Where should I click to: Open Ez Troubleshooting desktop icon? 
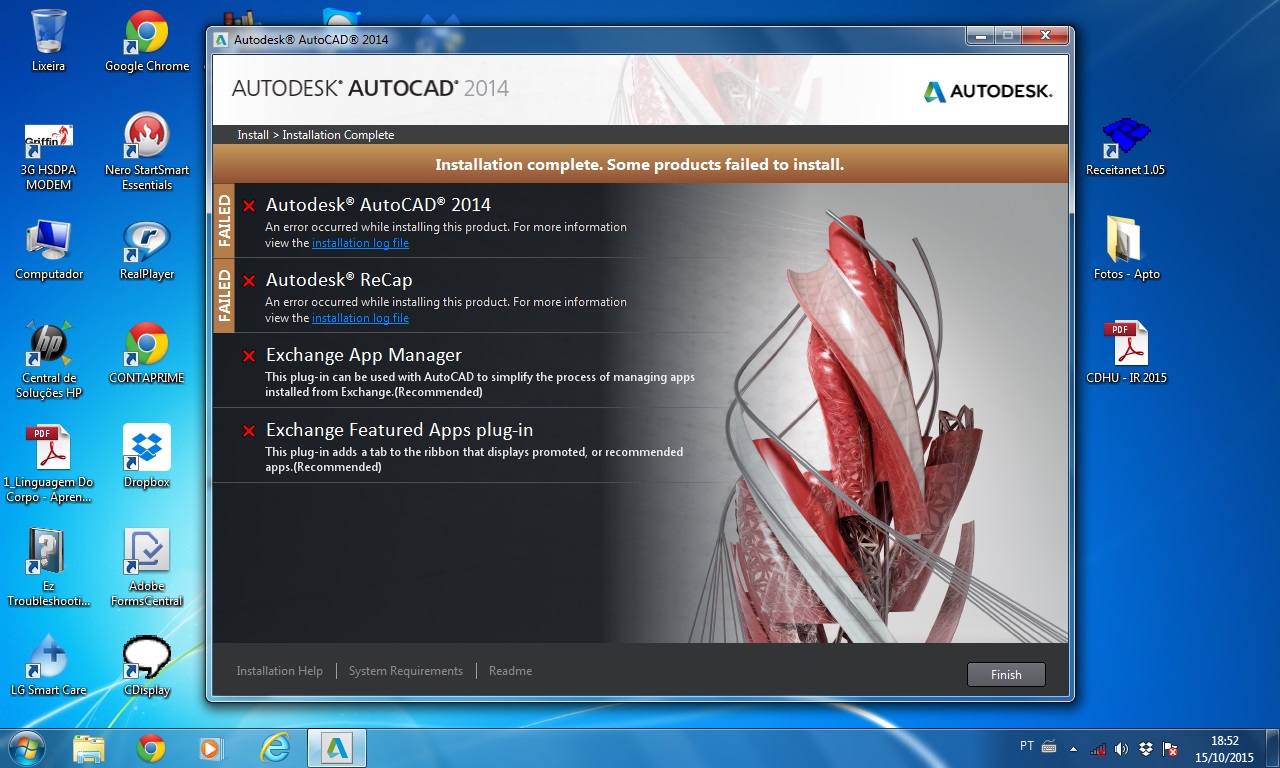[x=49, y=568]
